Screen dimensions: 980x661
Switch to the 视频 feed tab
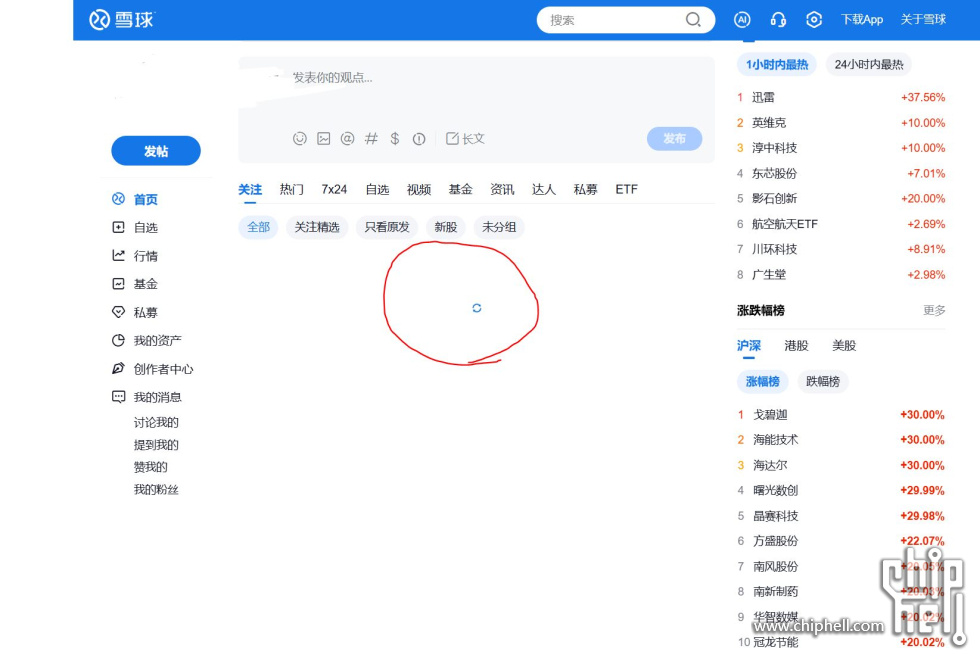tap(419, 189)
